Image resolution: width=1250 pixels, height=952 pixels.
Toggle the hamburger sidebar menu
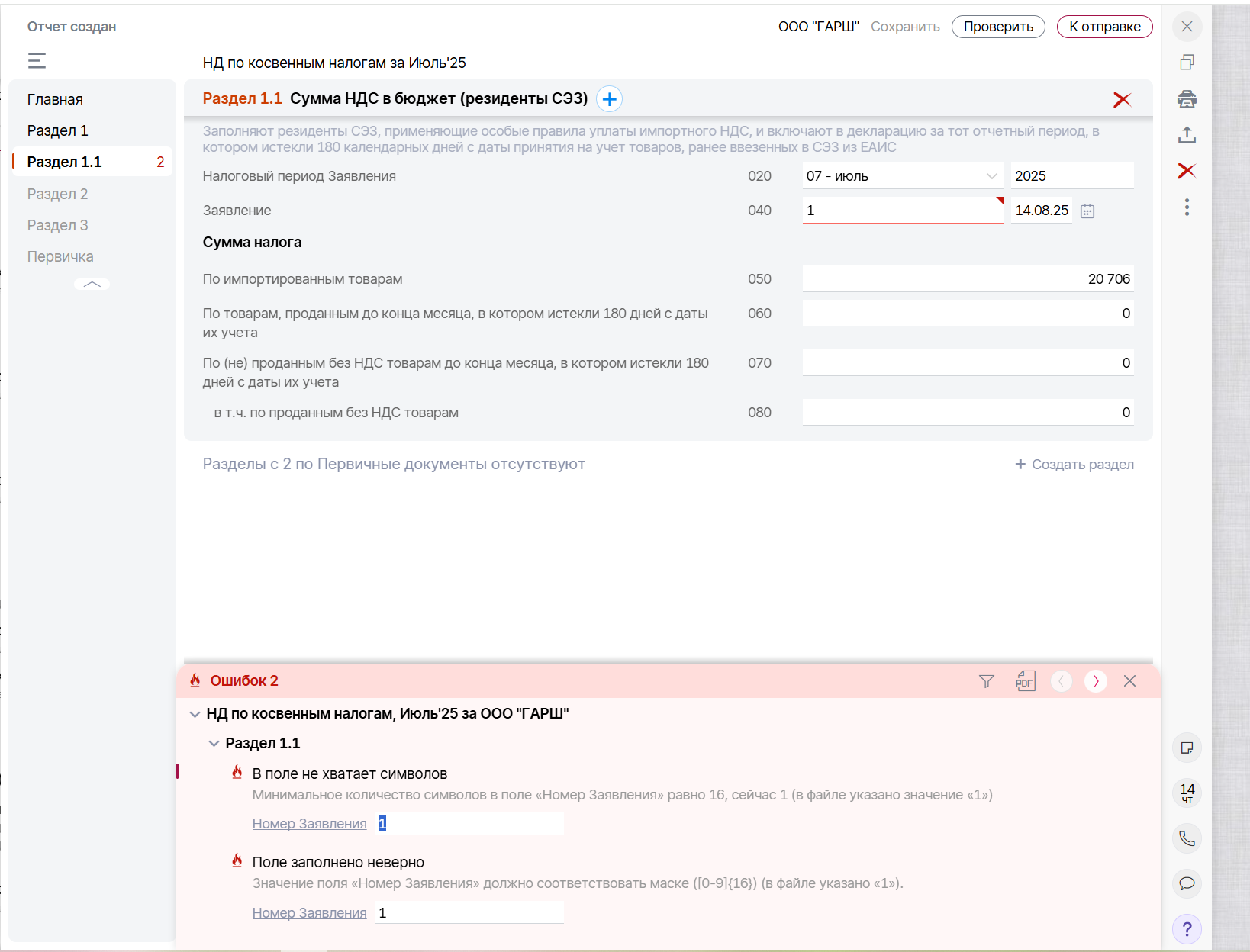point(37,60)
